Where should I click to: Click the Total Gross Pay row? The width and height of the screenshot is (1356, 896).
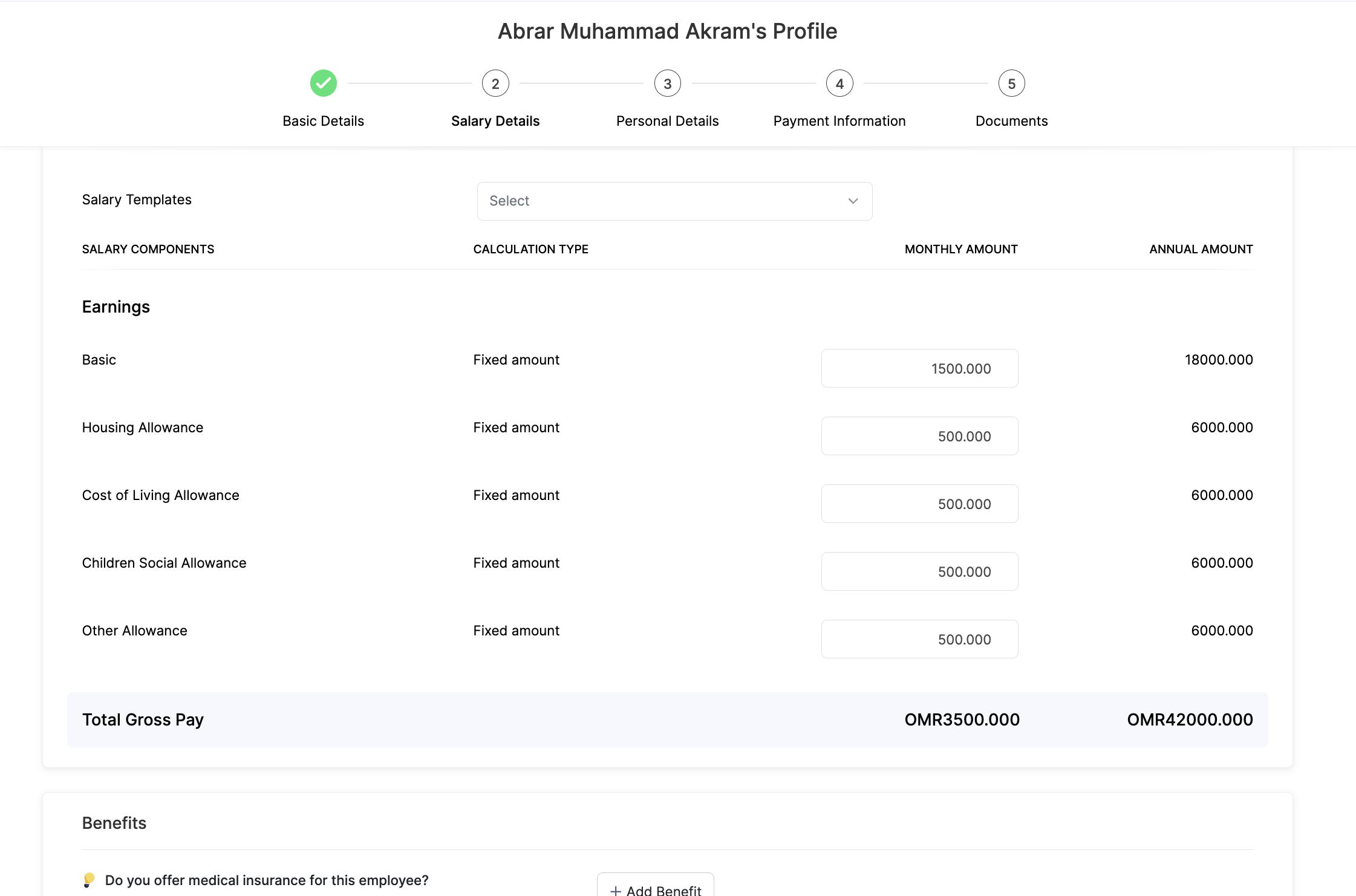coord(667,719)
